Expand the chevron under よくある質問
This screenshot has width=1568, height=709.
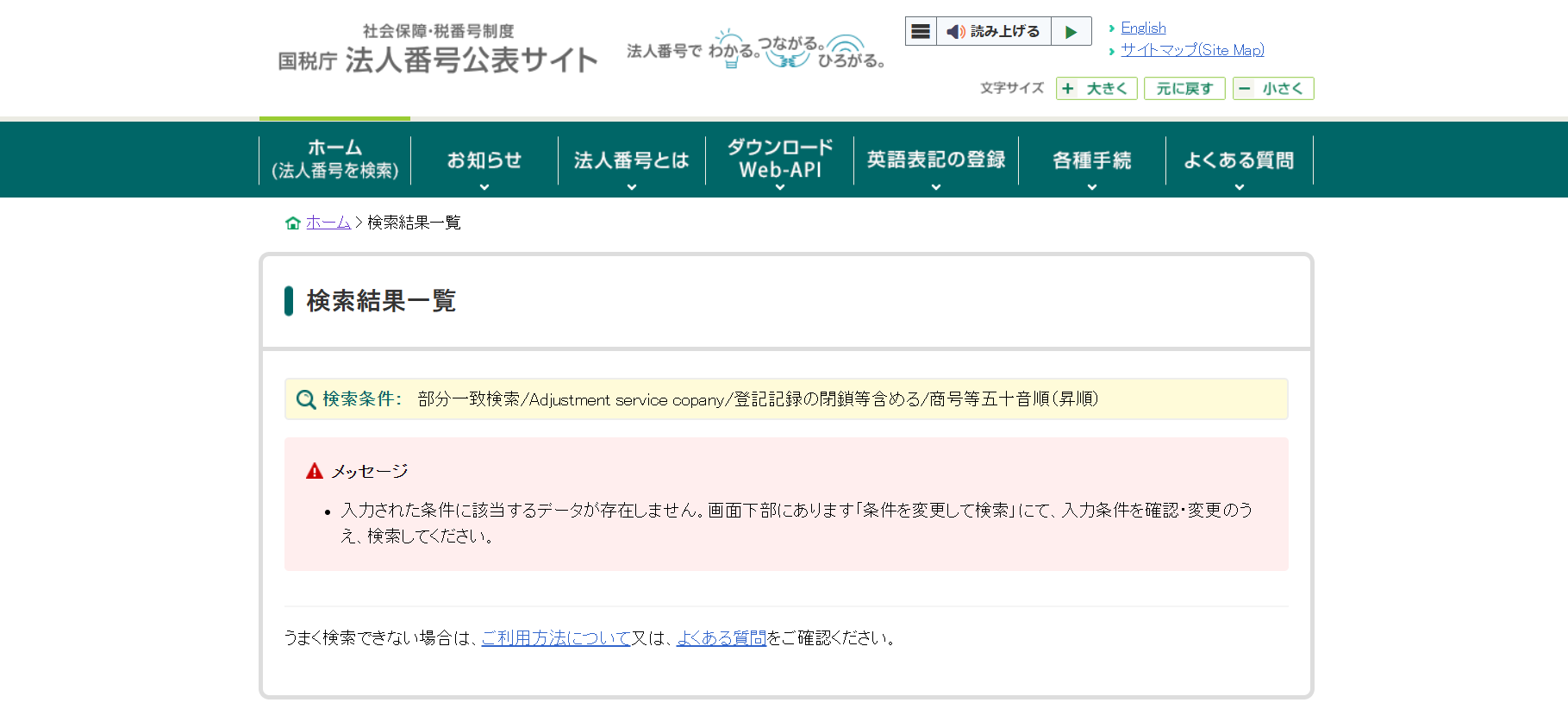[x=1240, y=187]
